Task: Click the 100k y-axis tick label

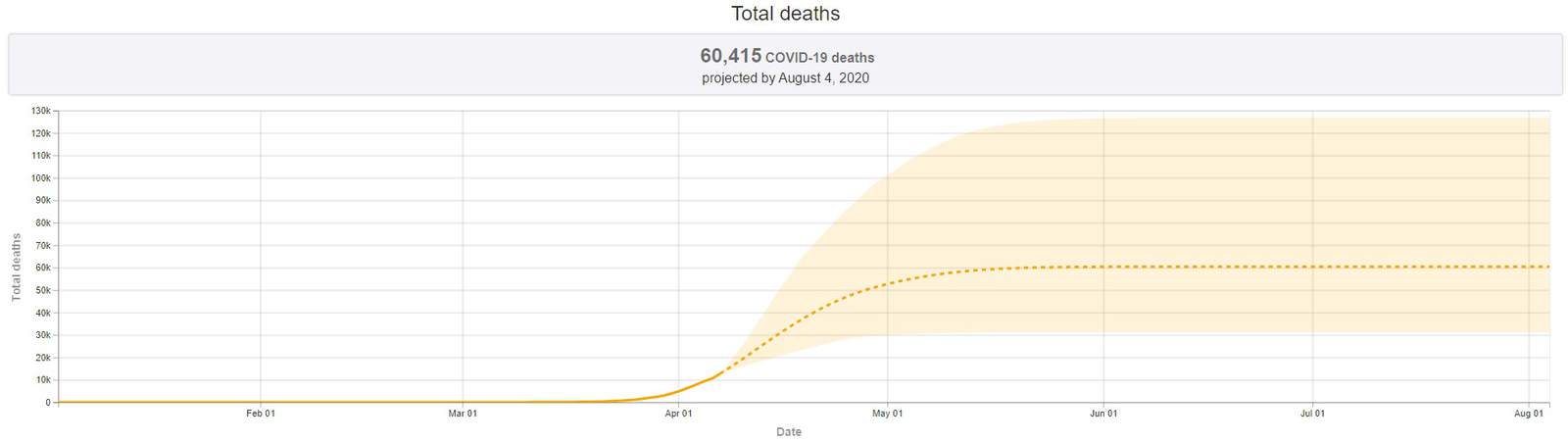Action: (41, 178)
